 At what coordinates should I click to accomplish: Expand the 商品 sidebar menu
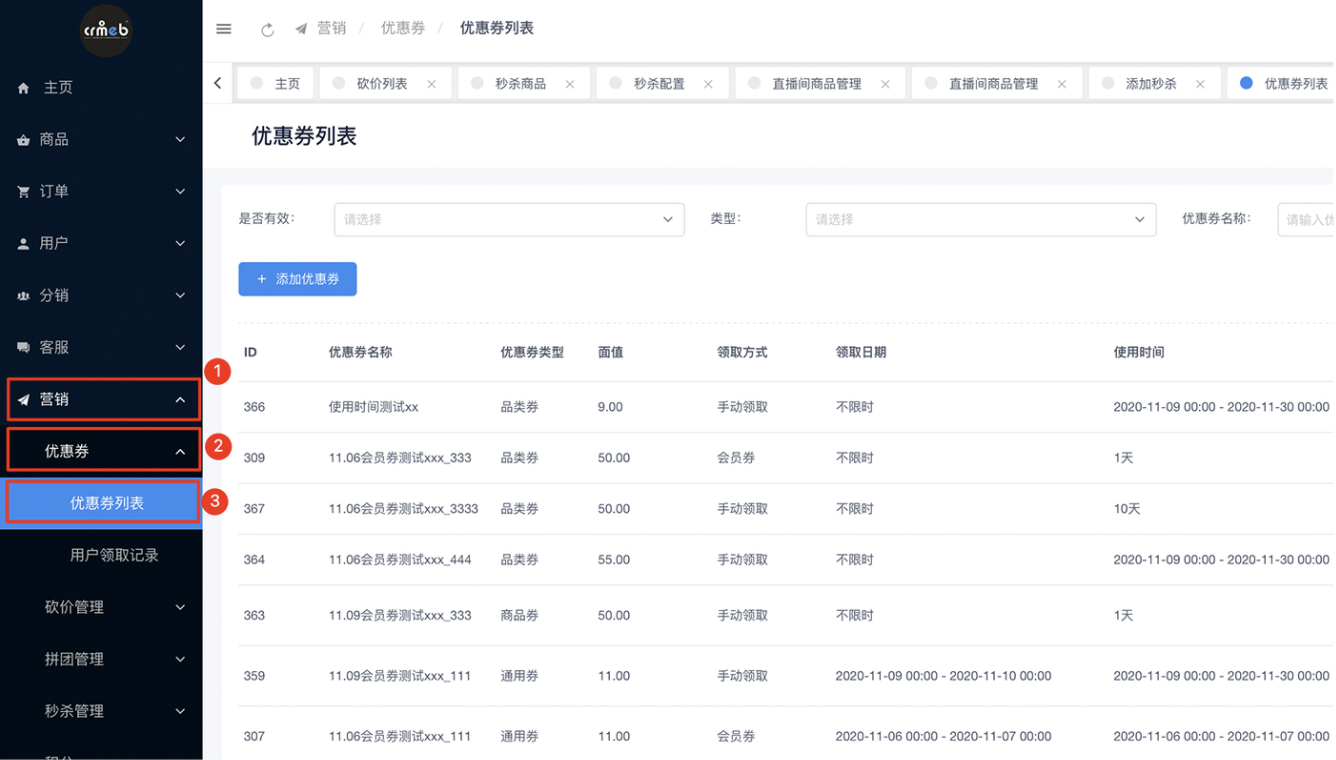[x=101, y=140]
